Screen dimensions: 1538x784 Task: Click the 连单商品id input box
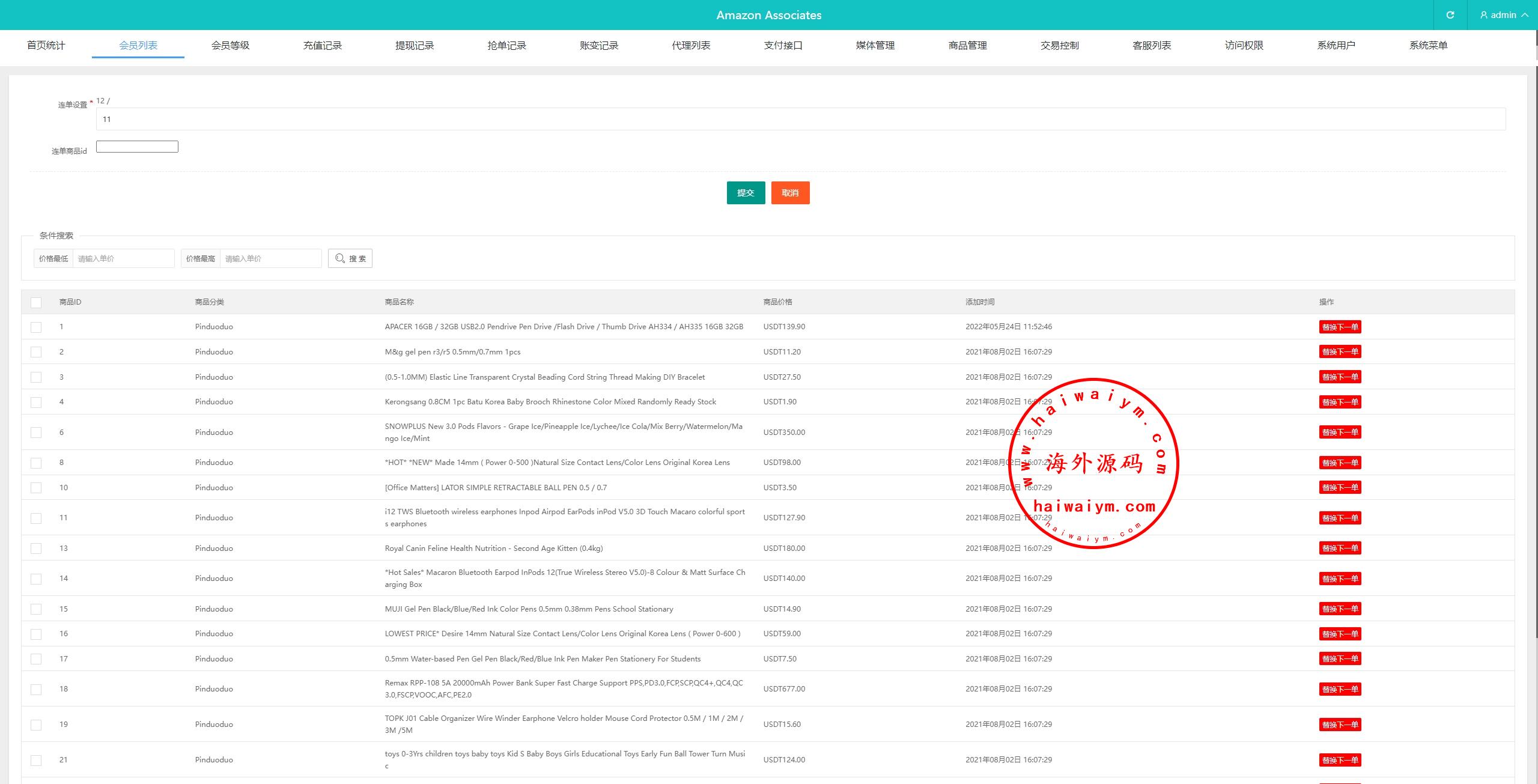click(x=137, y=147)
